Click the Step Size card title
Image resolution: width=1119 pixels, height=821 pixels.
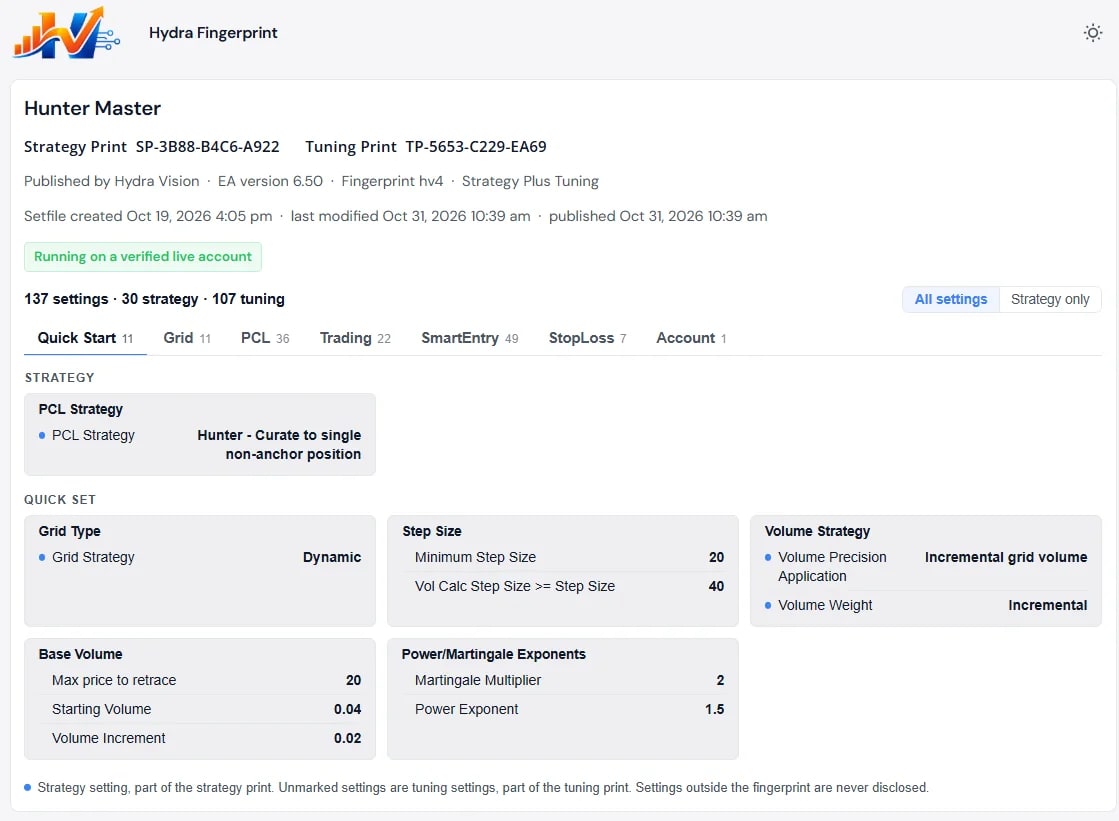point(432,531)
